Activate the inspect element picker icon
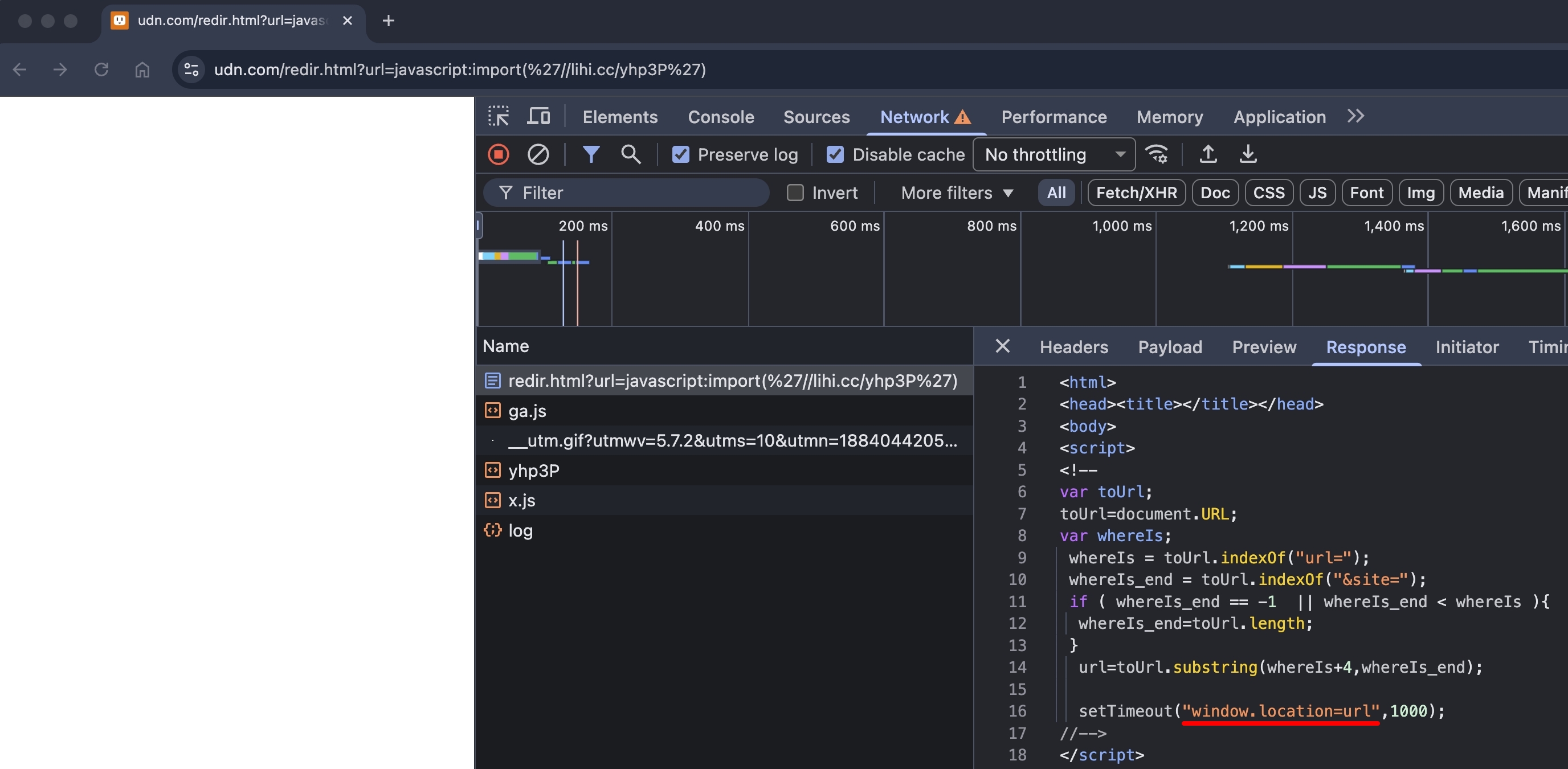Image resolution: width=1568 pixels, height=769 pixels. tap(499, 116)
